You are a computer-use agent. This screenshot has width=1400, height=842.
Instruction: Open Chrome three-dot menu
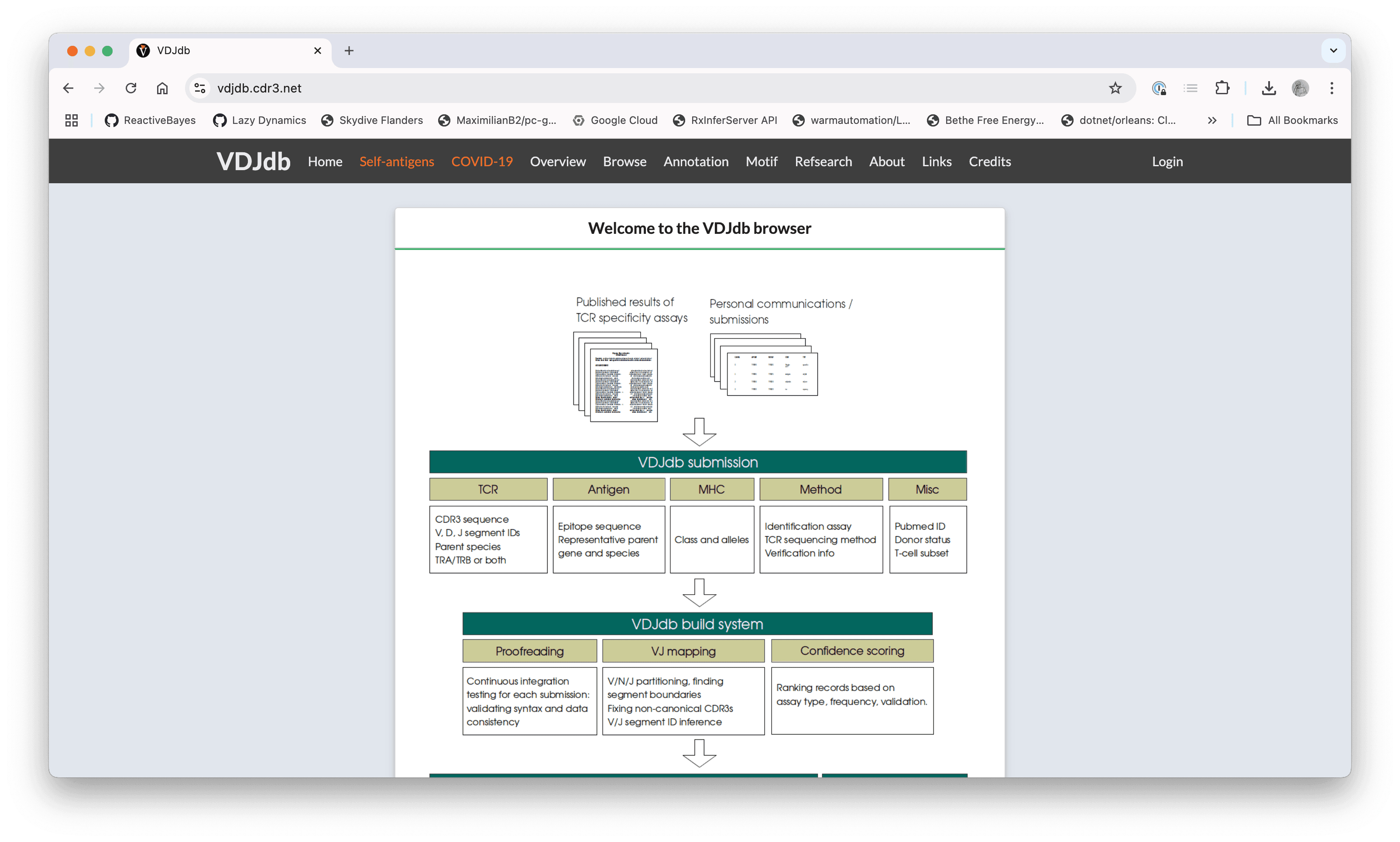coord(1331,88)
